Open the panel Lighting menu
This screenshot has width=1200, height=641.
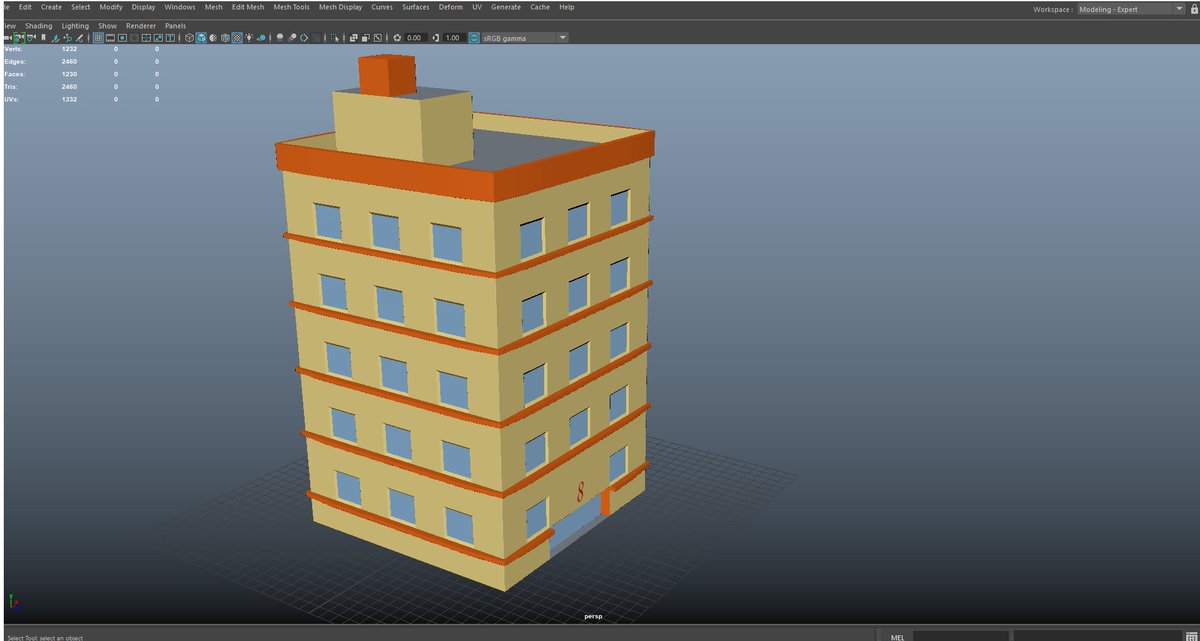(75, 26)
